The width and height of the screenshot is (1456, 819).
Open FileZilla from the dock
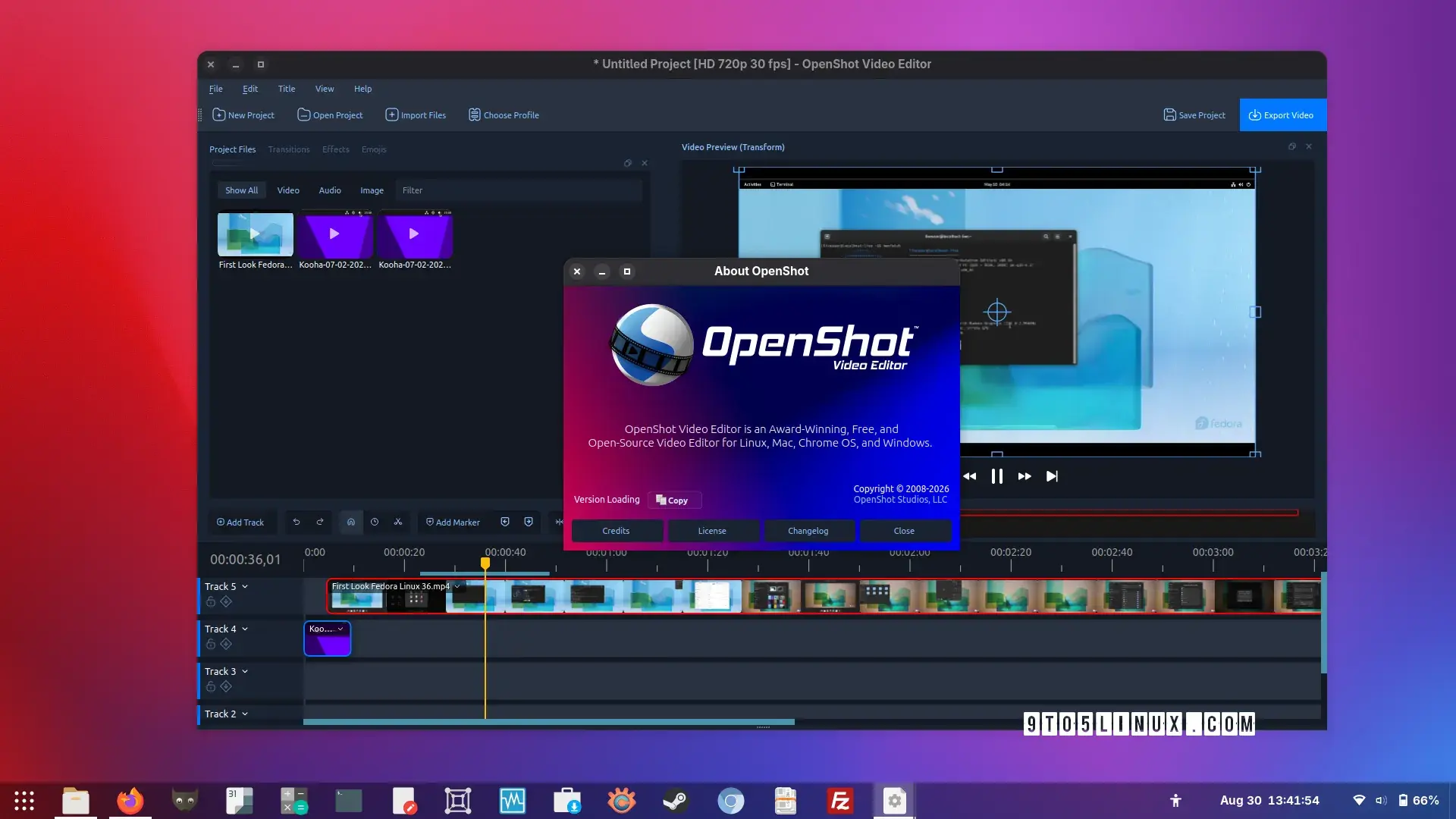click(839, 801)
